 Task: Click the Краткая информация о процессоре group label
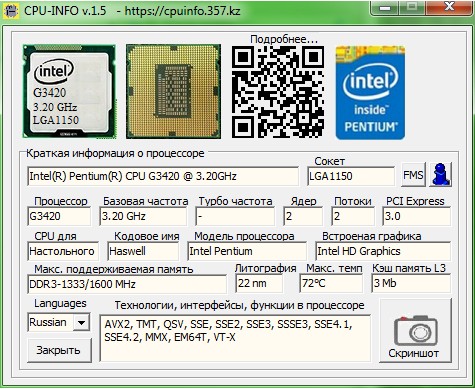pyautogui.click(x=115, y=153)
